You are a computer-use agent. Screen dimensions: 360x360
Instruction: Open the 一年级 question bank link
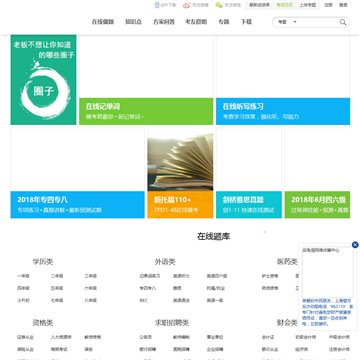[23, 276]
